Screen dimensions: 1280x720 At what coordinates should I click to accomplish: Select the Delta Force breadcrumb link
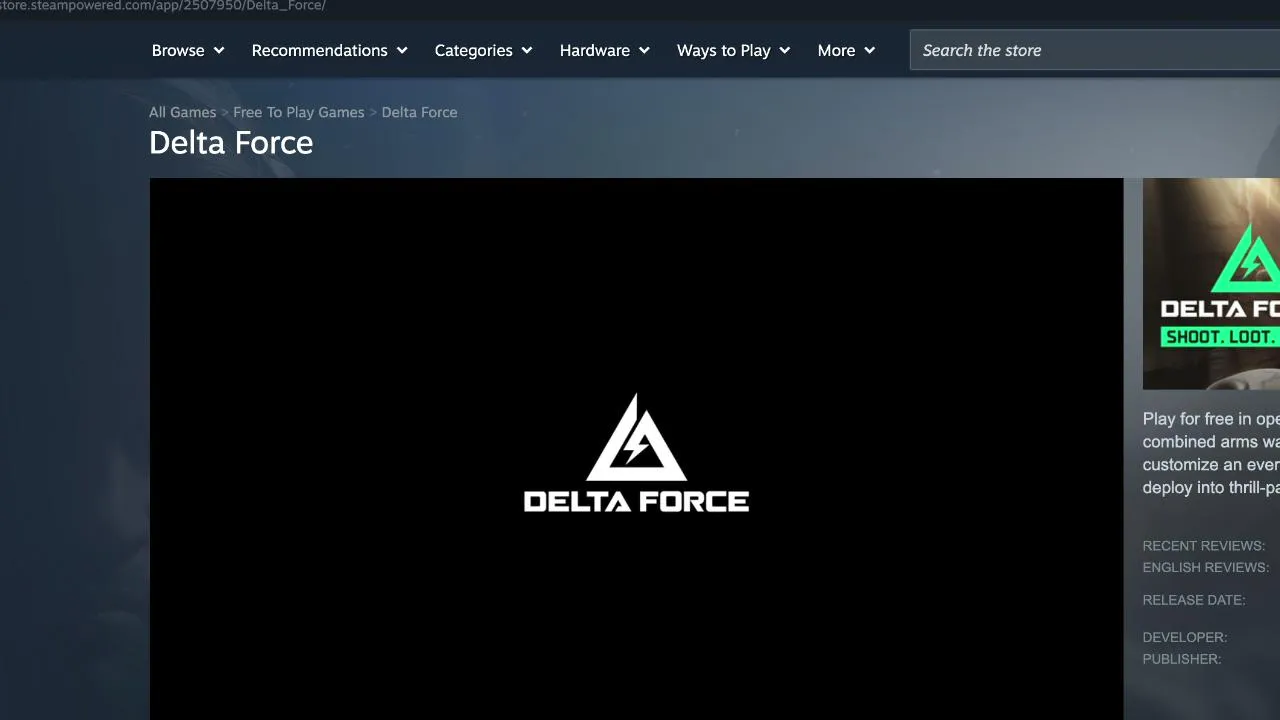(420, 112)
